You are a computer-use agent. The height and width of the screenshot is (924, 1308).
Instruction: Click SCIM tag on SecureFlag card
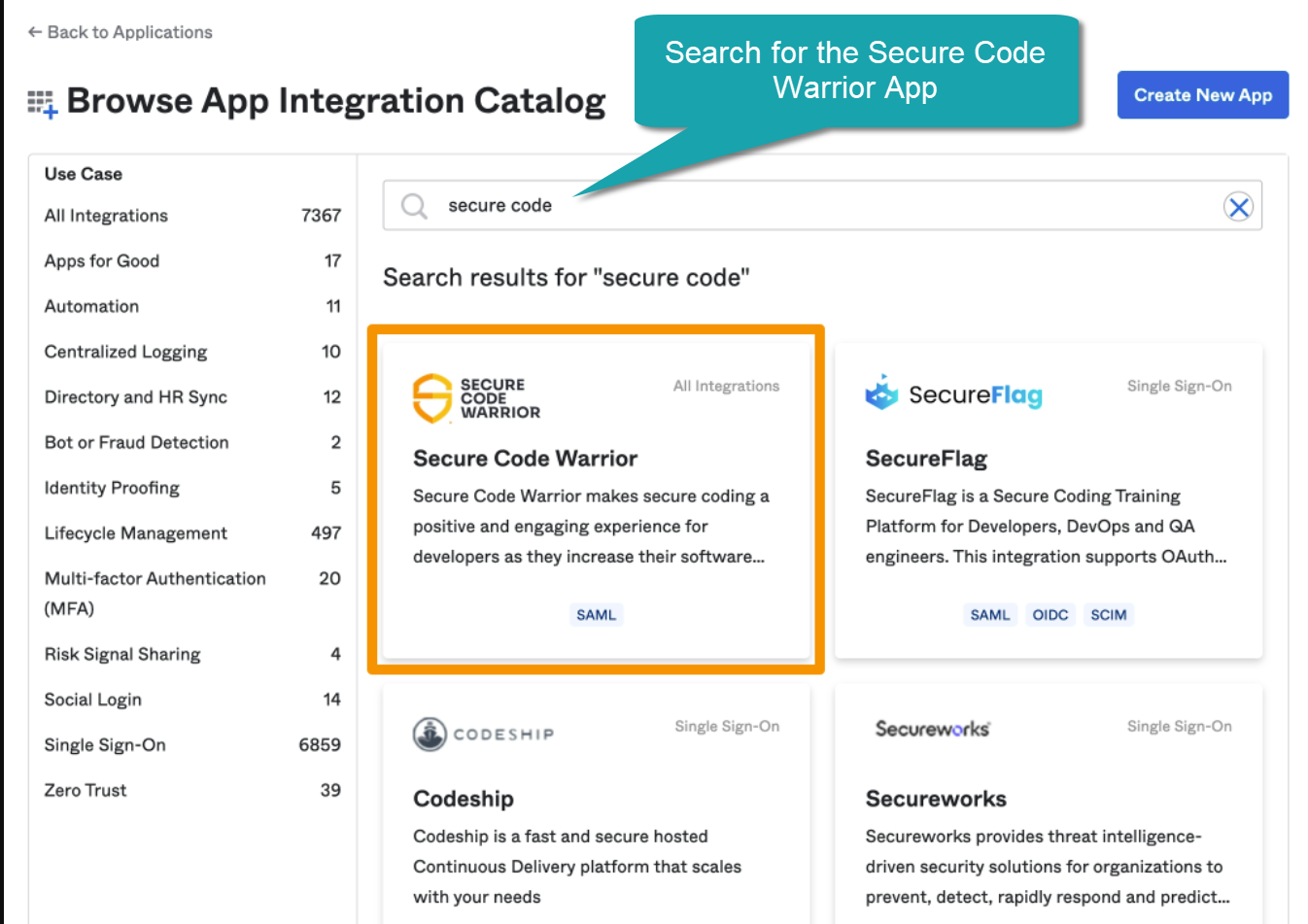1109,614
